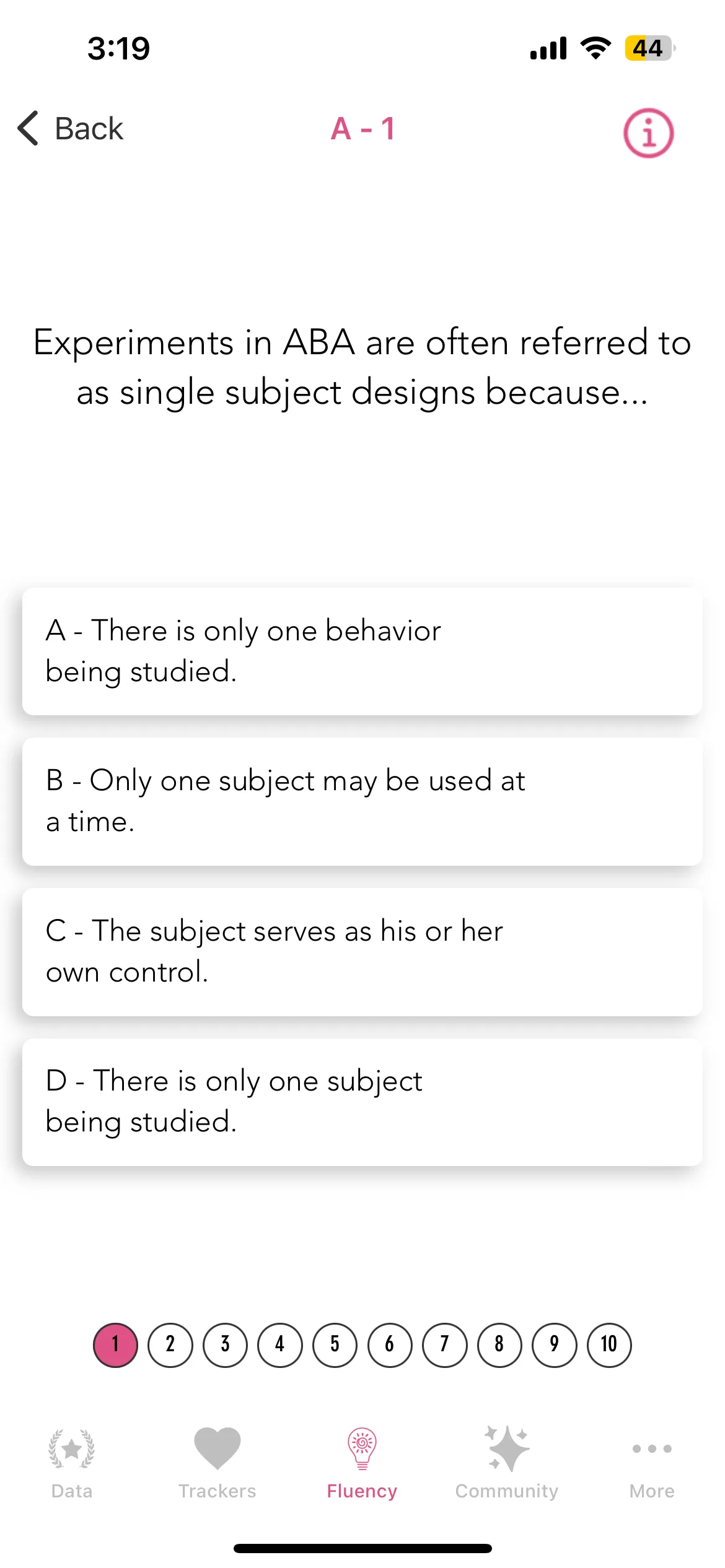This screenshot has height=1568, width=725.
Task: Select the highlighted question 1 circle
Action: click(x=115, y=1344)
